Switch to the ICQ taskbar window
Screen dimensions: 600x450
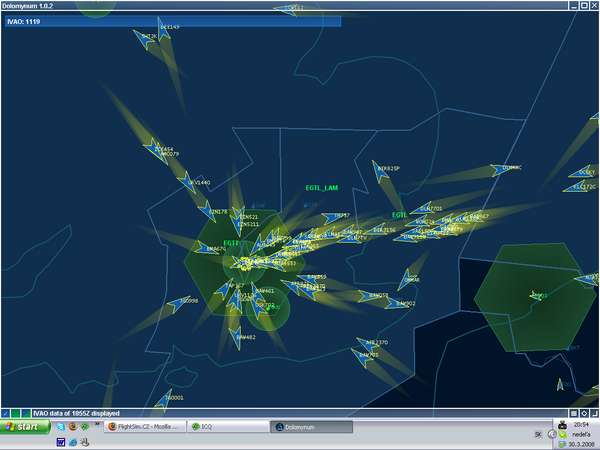(x=228, y=427)
